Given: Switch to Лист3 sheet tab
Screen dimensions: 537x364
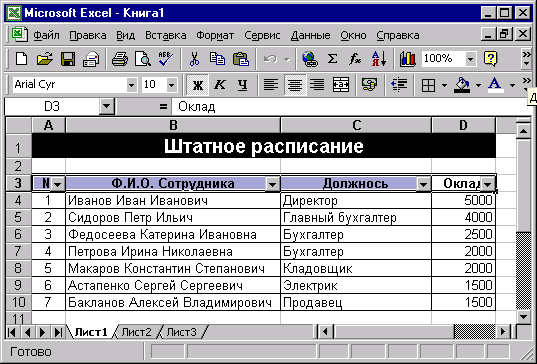Looking at the screenshot, I should click(182, 332).
